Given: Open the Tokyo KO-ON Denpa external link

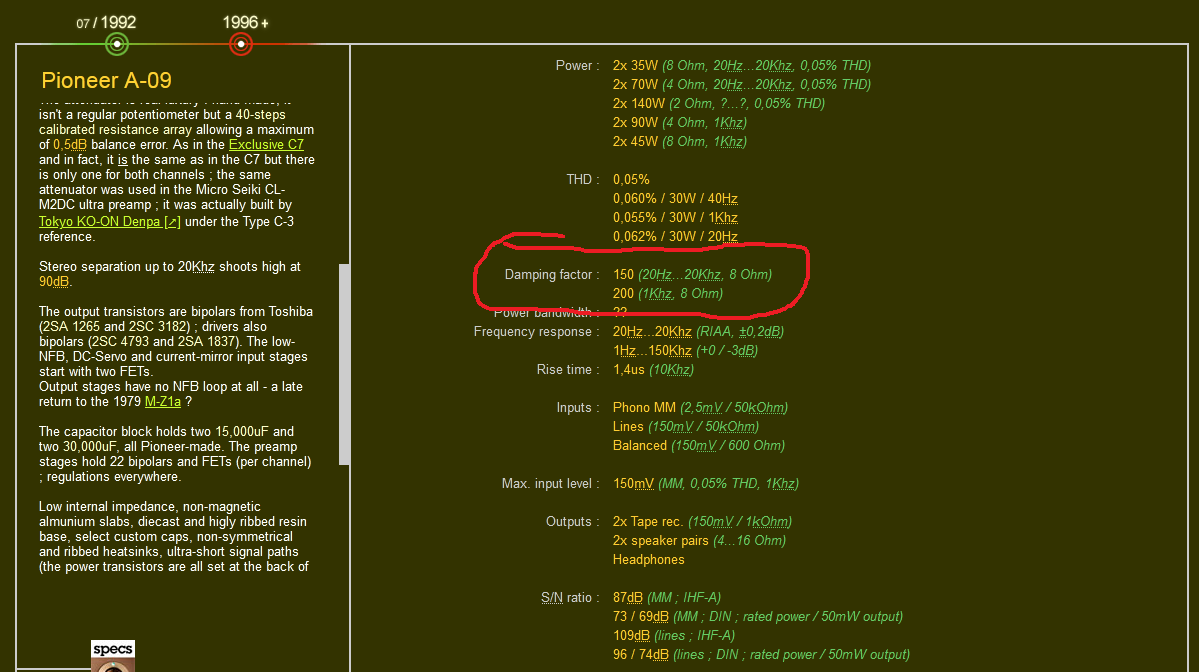Looking at the screenshot, I should tap(109, 222).
